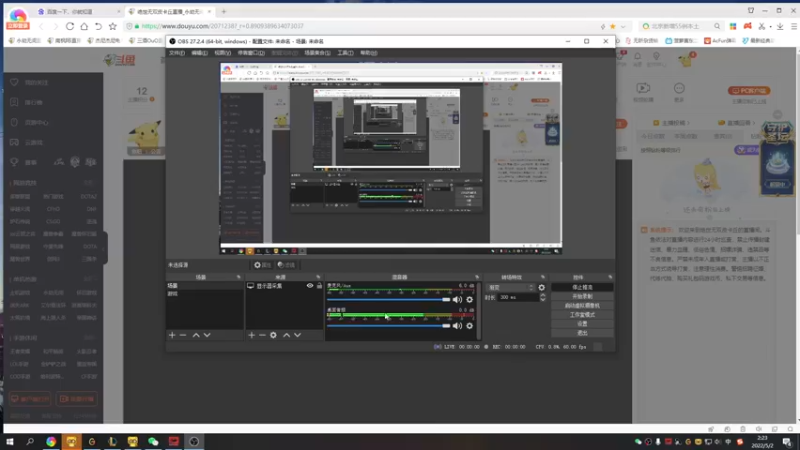Toggle 启动虚拟摄像机 in OBS controls
The image size is (800, 450).
click(582, 306)
